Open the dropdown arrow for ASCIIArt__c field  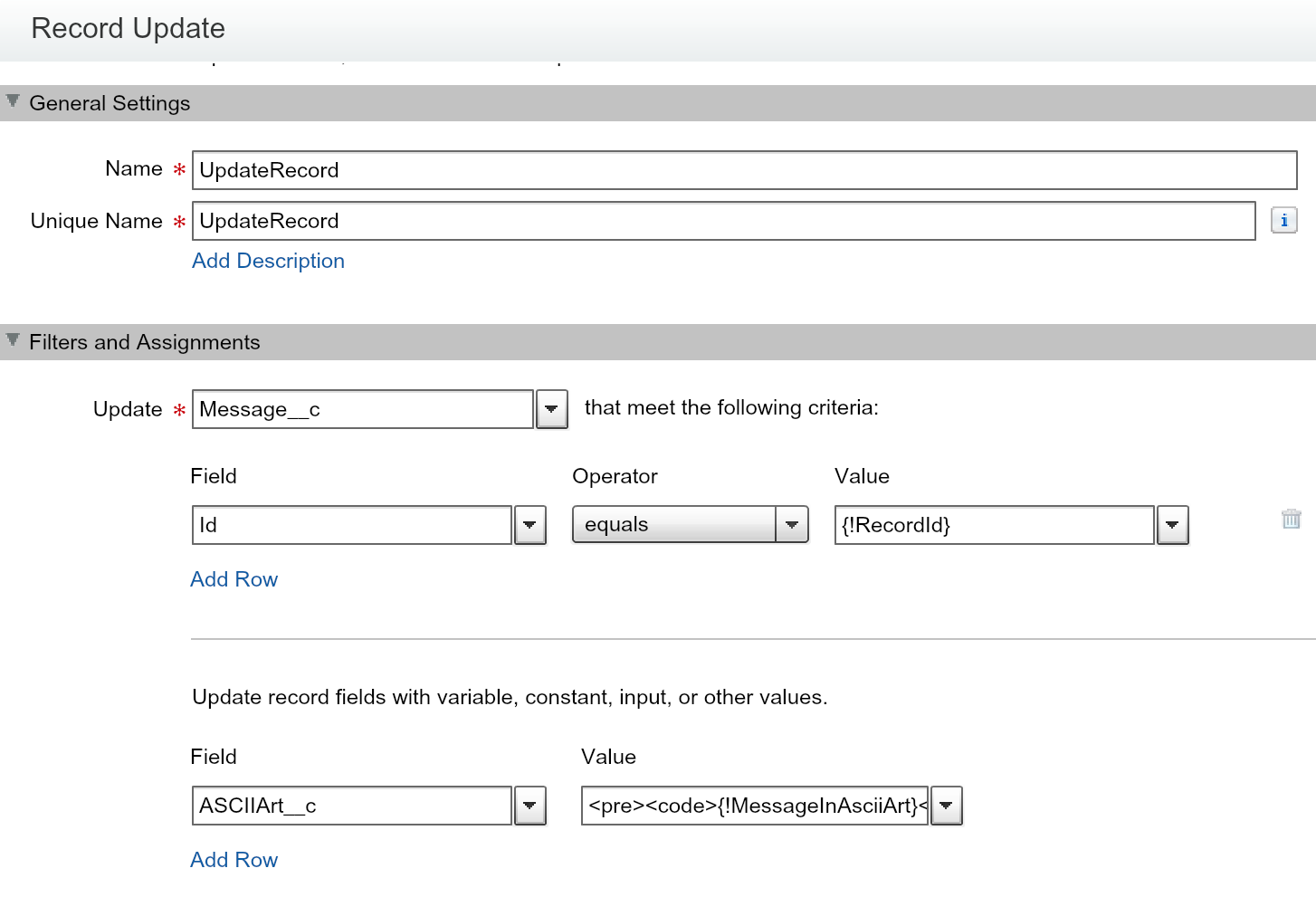click(529, 806)
